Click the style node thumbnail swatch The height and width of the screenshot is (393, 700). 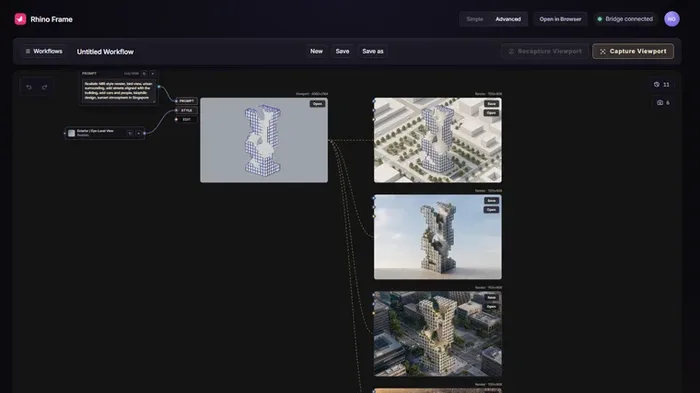click(x=71, y=133)
